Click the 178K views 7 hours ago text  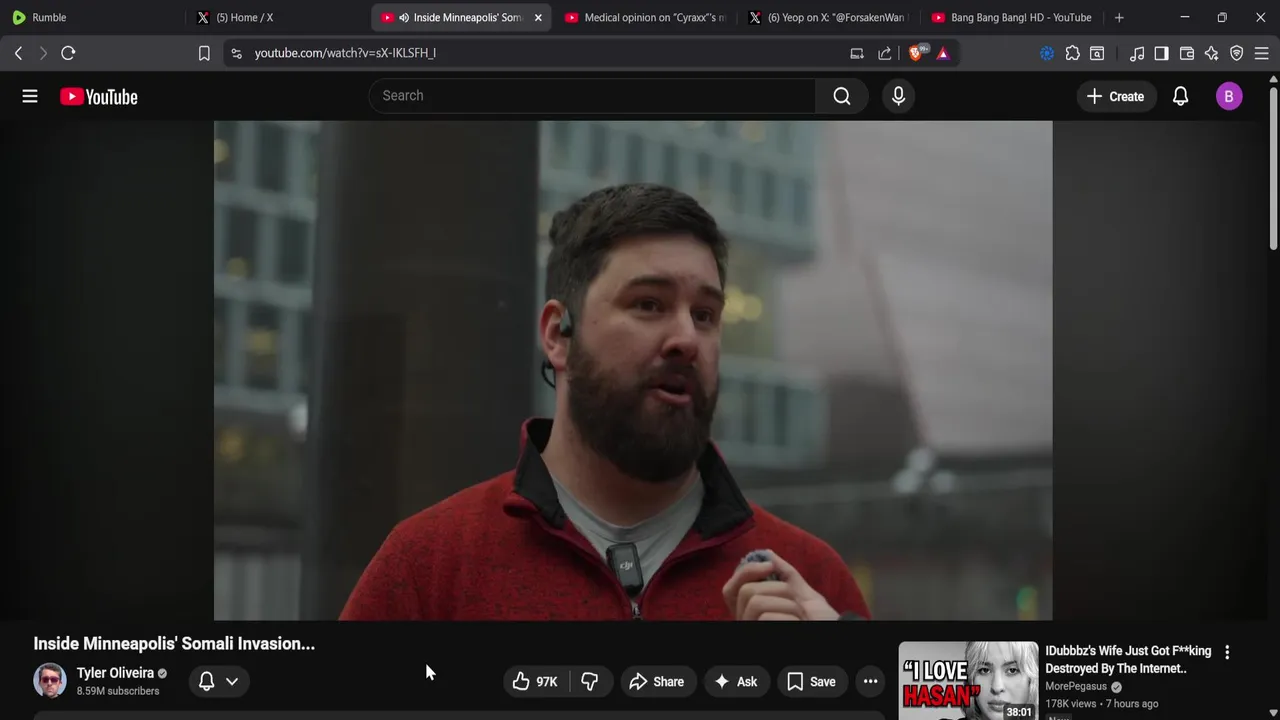1102,704
